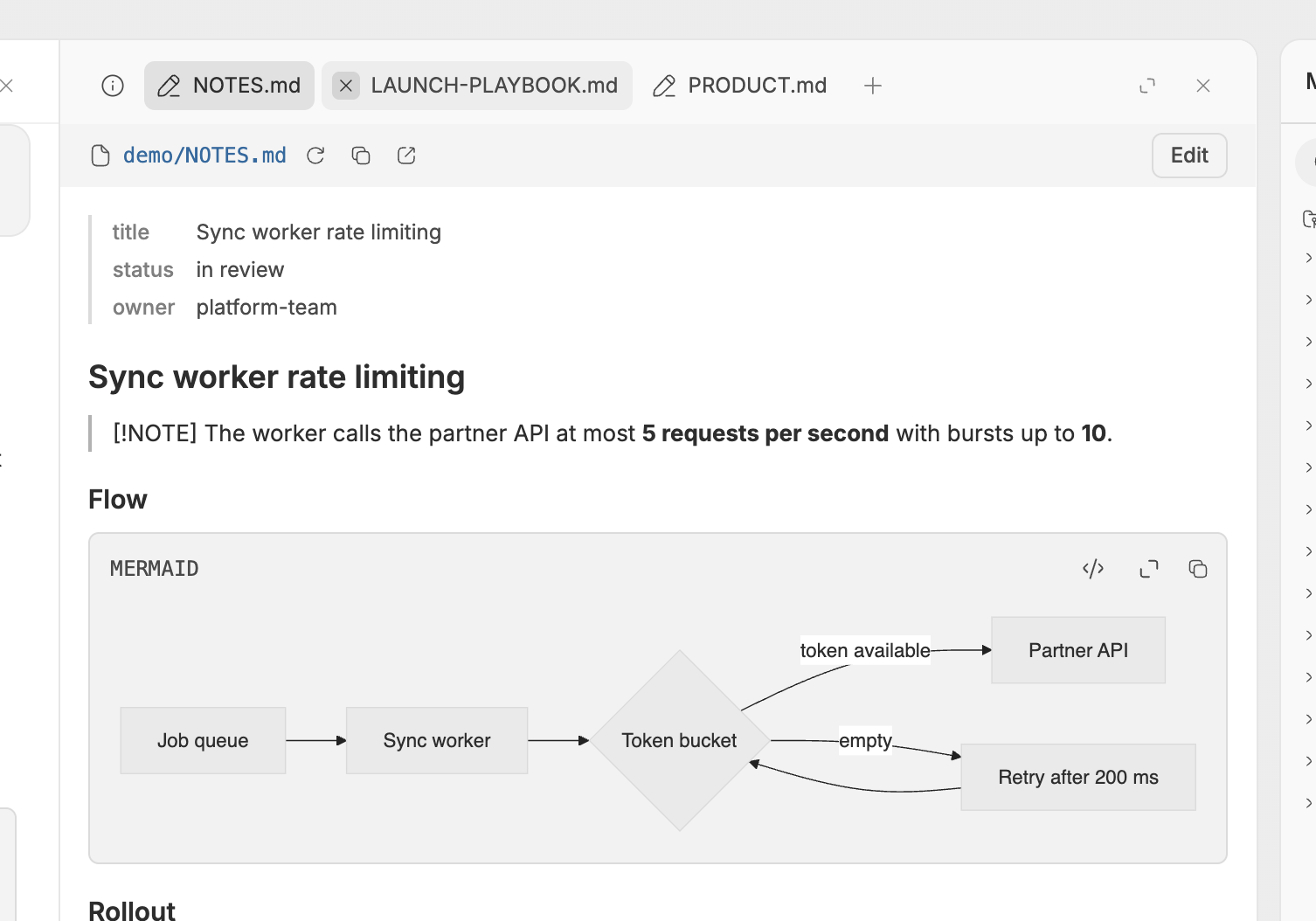Click the Retry after 200 ms node

(1078, 778)
